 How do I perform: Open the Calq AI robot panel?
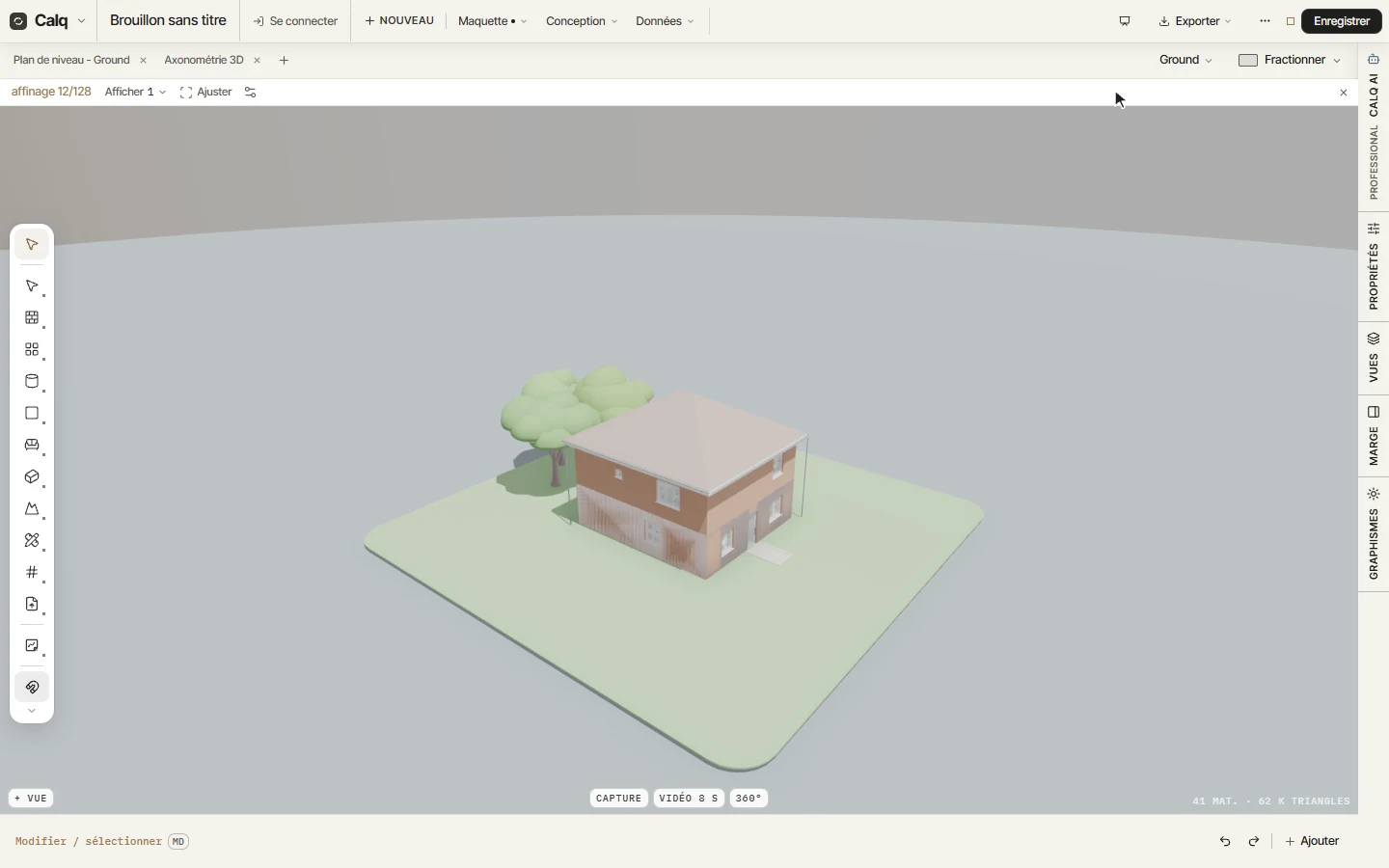[x=1374, y=60]
